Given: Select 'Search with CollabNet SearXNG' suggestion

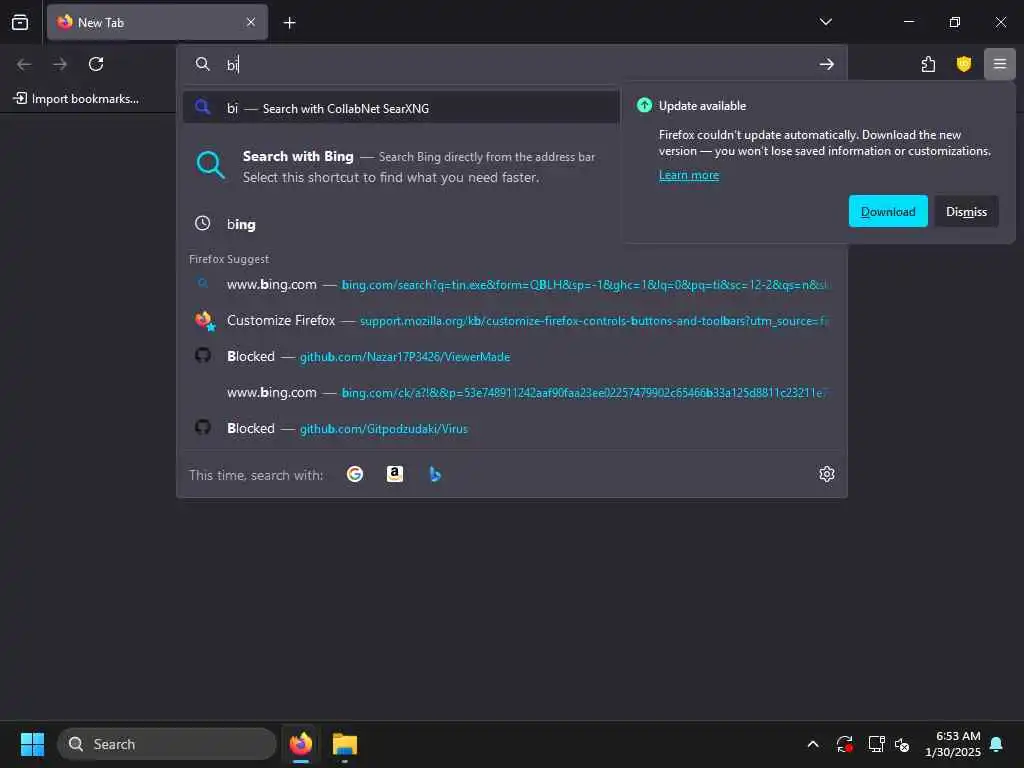Looking at the screenshot, I should pyautogui.click(x=401, y=108).
